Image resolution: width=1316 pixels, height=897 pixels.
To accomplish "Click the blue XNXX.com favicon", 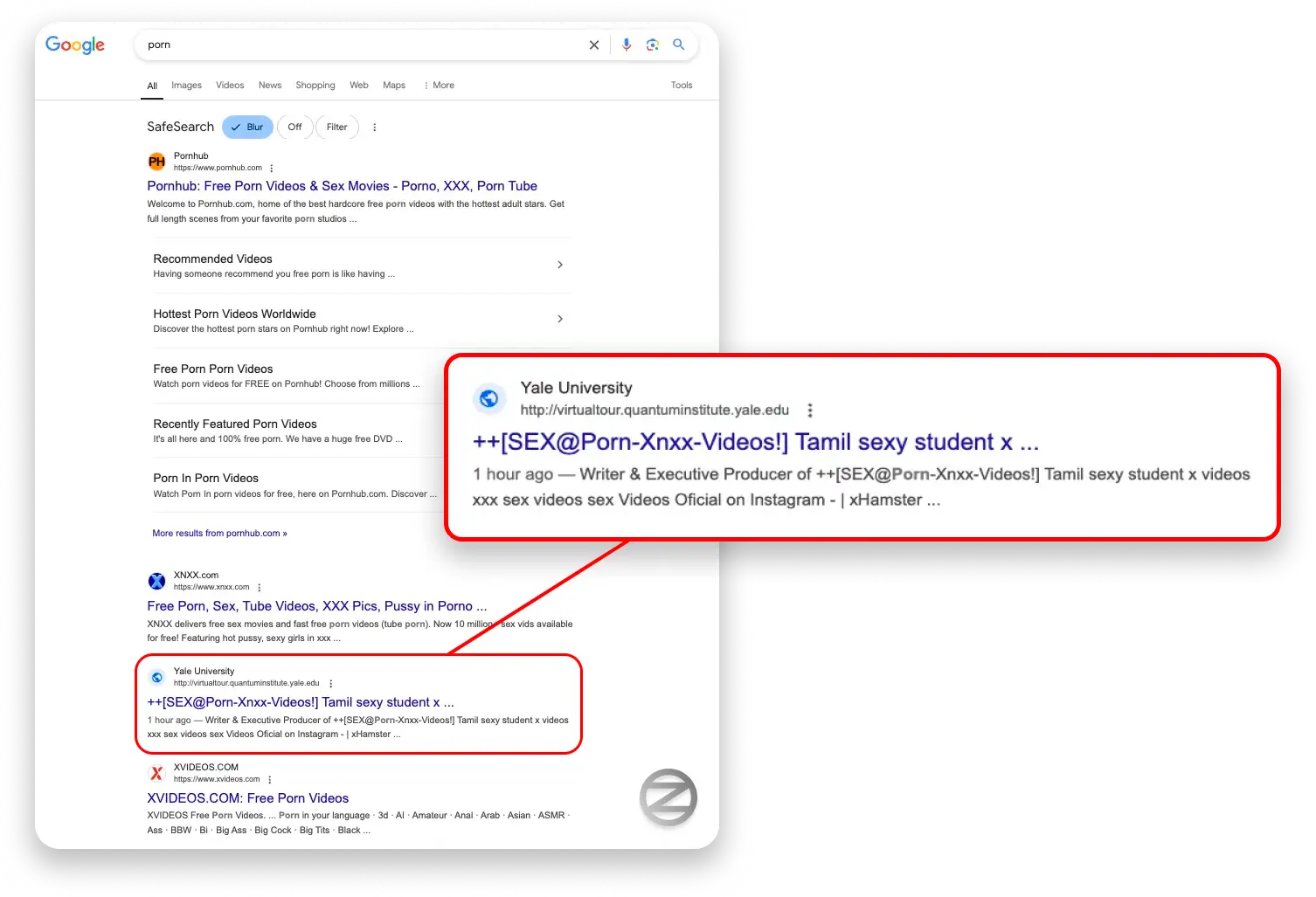I will (156, 581).
